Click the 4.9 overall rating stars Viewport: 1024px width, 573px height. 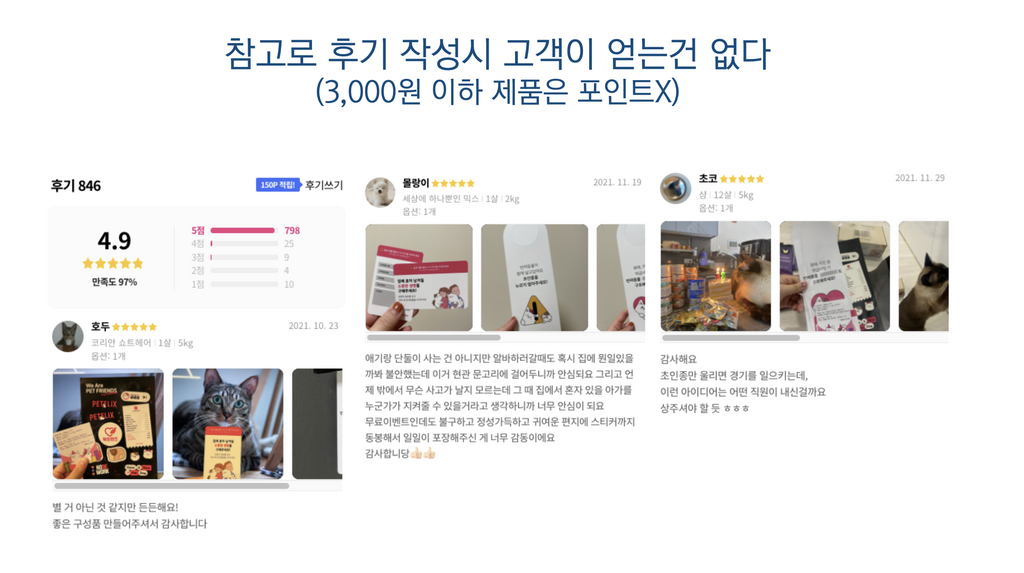(x=113, y=263)
